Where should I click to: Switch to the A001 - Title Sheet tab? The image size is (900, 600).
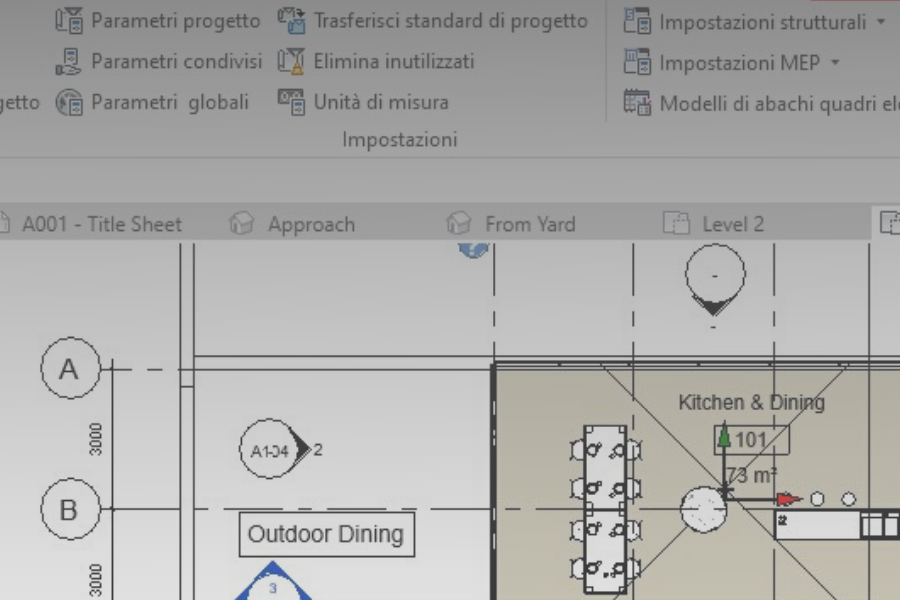(x=103, y=223)
